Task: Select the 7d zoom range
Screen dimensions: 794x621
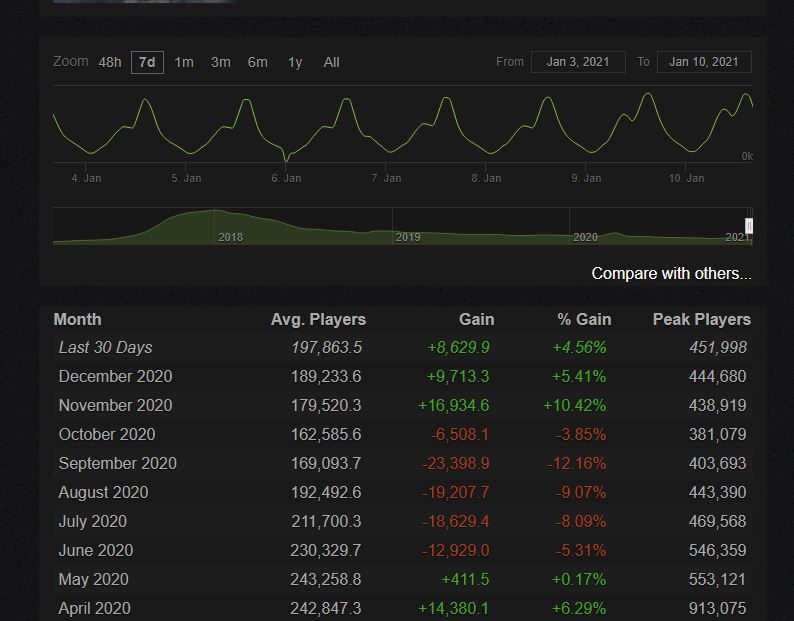Action: (x=147, y=62)
